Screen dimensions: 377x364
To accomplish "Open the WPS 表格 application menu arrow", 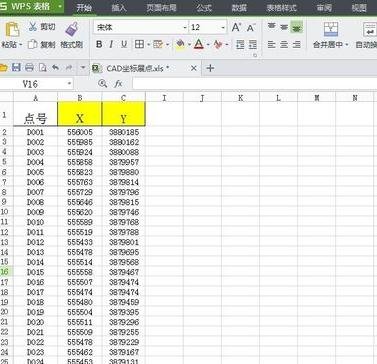I will [x=60, y=7].
